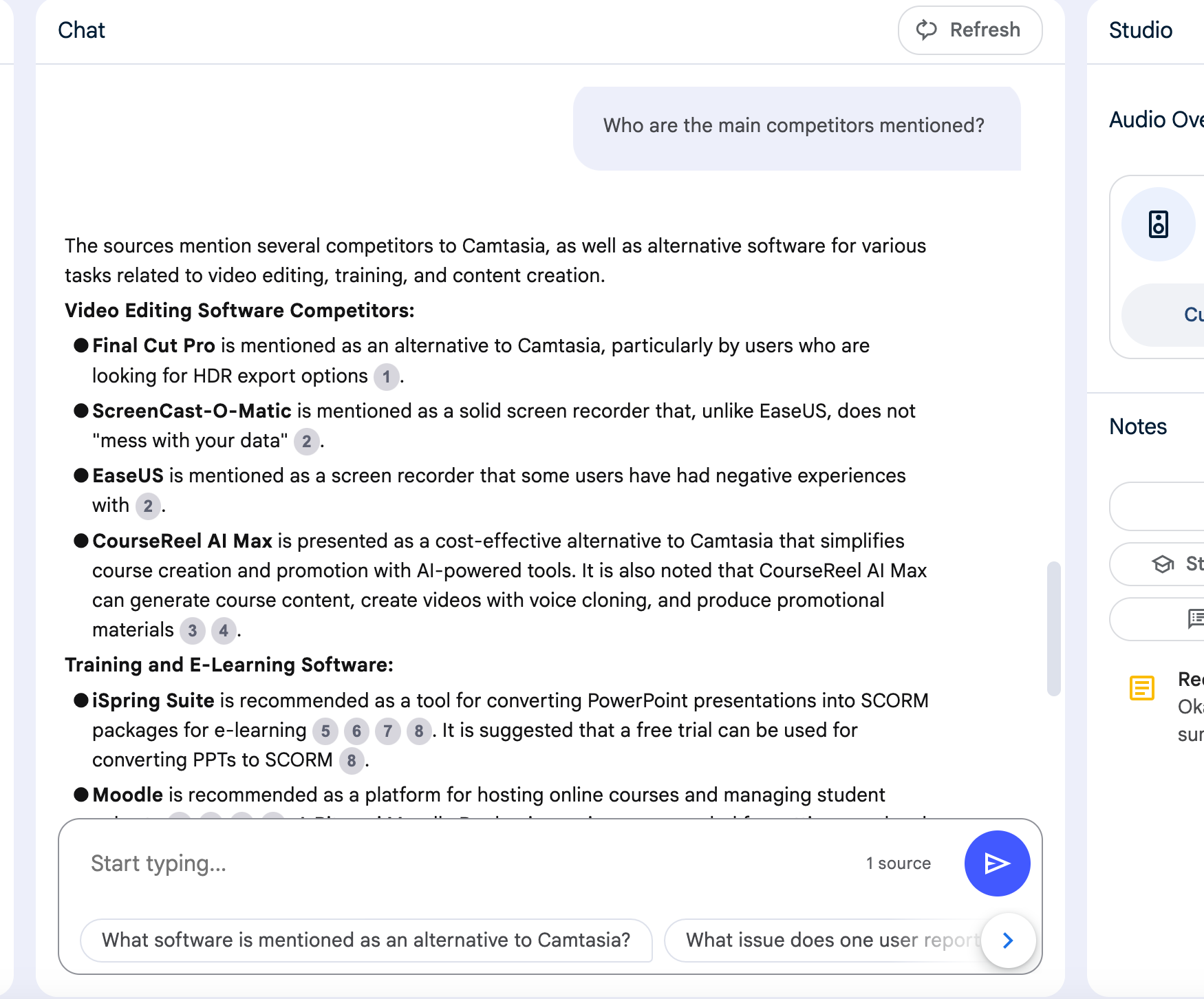Click the bold 'Moodle' text
The height and width of the screenshot is (999, 1204).
coord(128,795)
